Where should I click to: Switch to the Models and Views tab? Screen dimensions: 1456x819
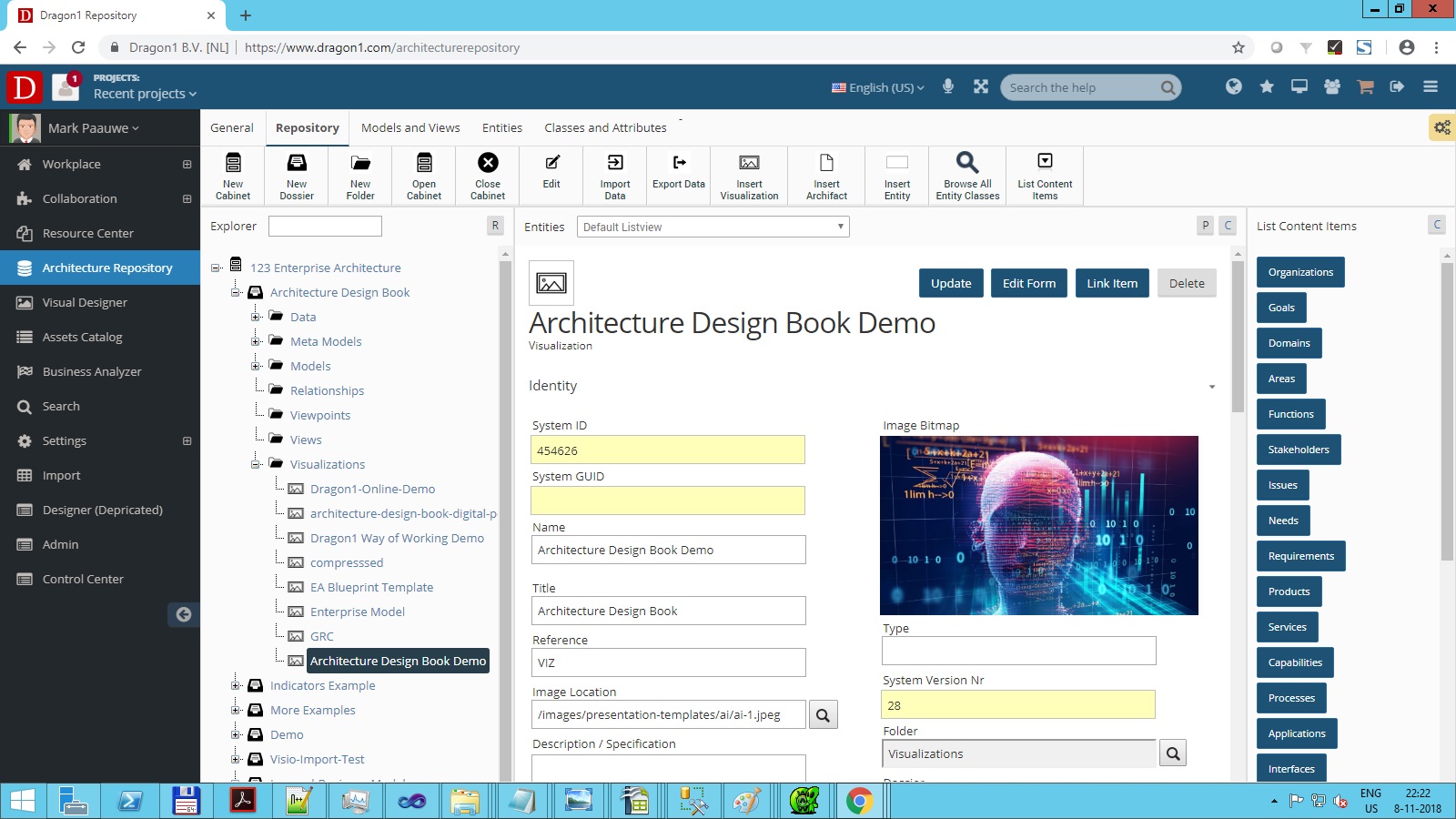coord(410,127)
